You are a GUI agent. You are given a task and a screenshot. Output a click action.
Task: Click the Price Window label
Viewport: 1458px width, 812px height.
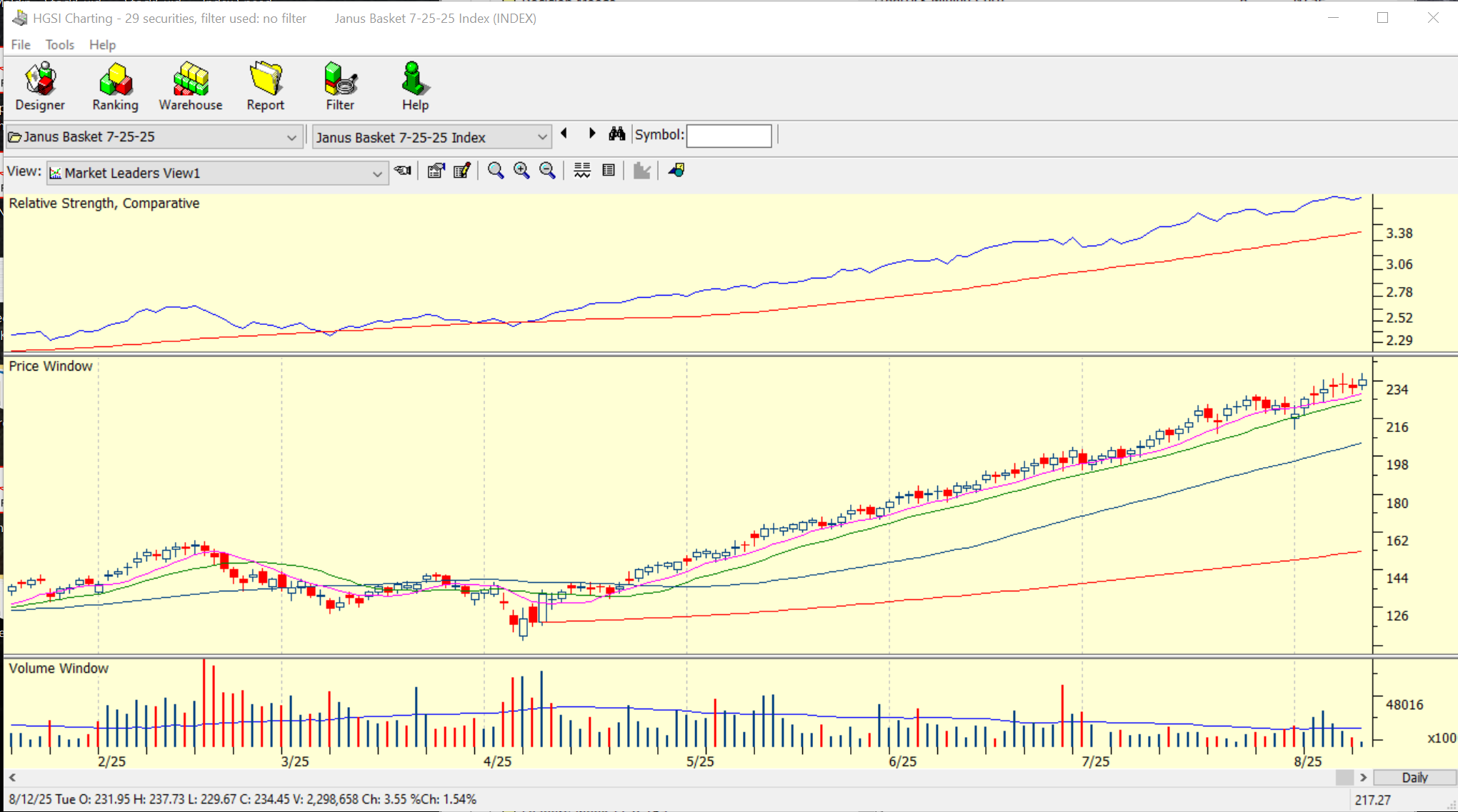[51, 366]
